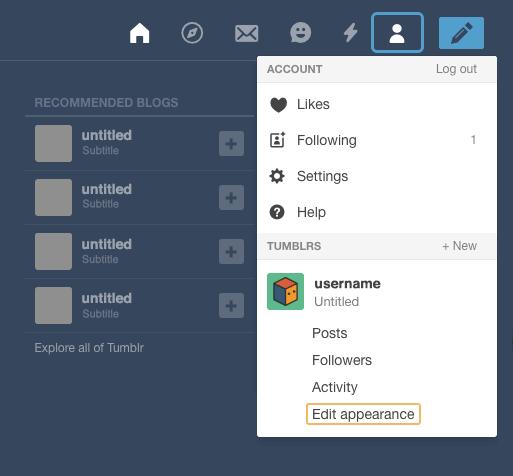
Task: Open the Explore compass icon
Action: click(x=192, y=33)
